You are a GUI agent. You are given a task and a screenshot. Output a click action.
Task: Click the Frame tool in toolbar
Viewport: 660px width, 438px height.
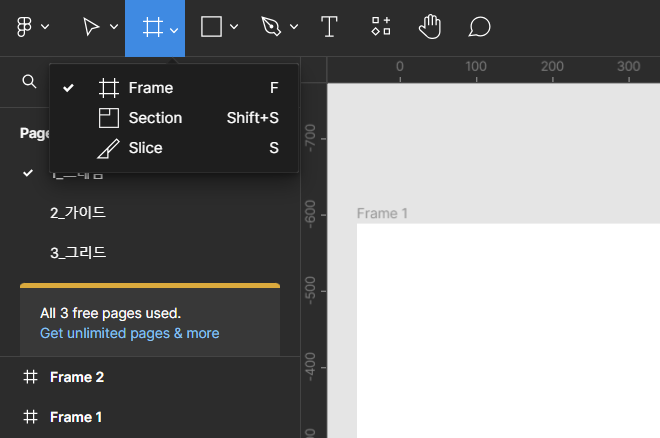click(x=152, y=27)
